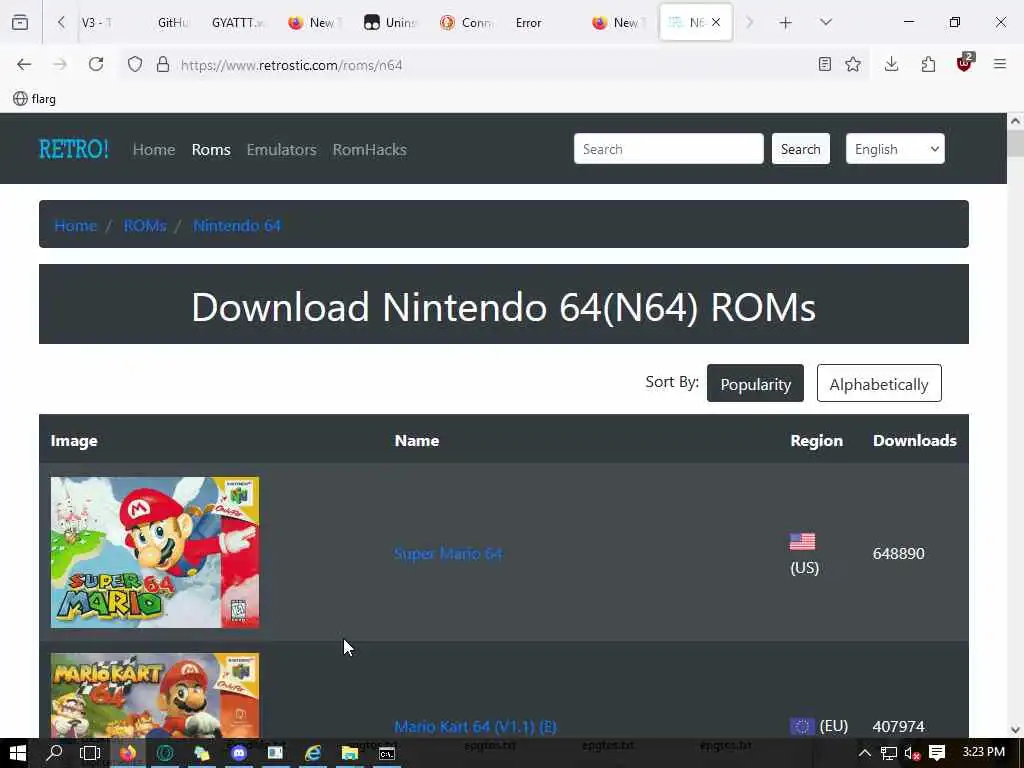1024x768 pixels.
Task: Open Command Prompt from the taskbar
Action: [387, 753]
